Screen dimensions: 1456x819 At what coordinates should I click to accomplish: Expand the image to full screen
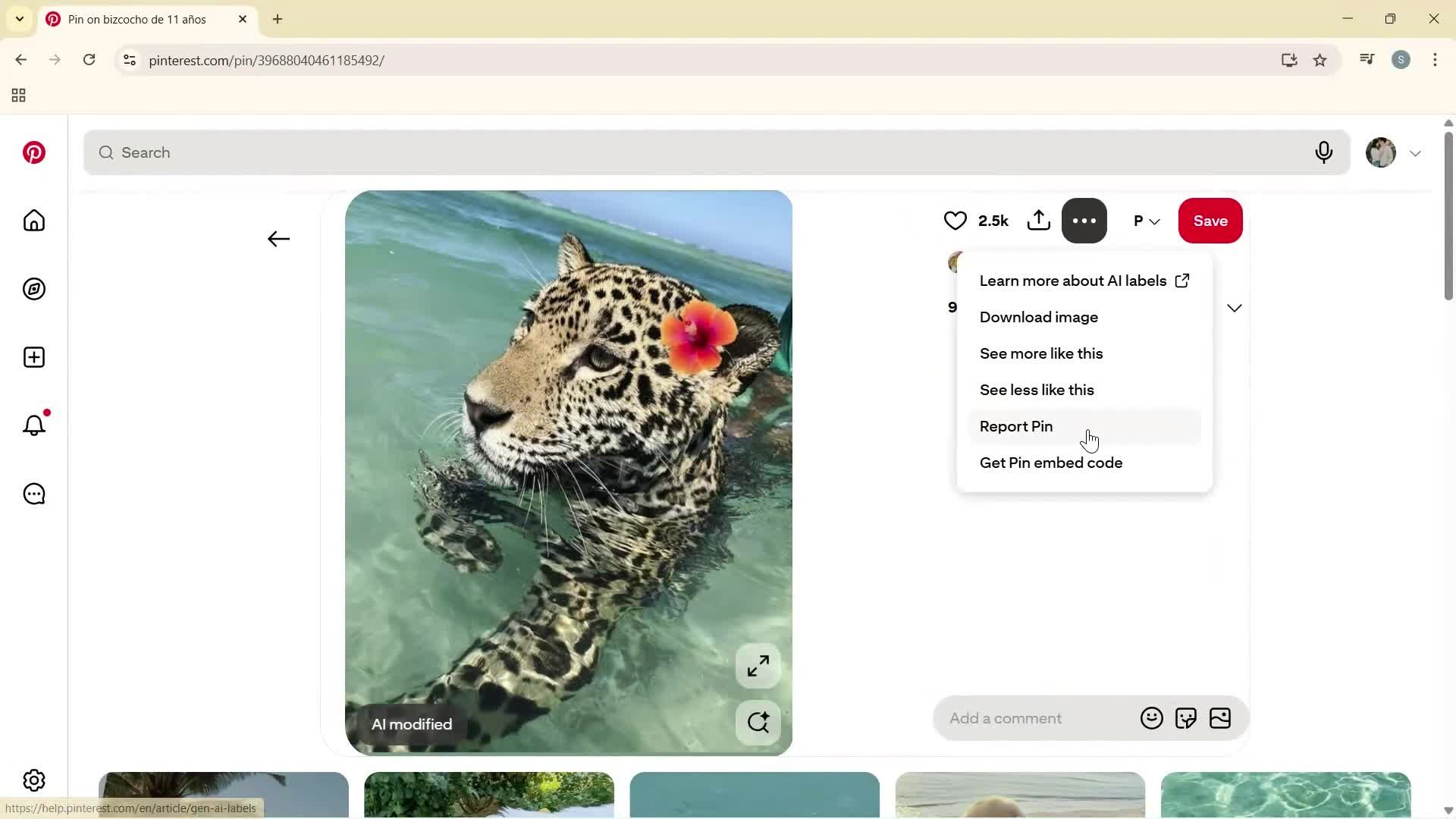click(758, 667)
